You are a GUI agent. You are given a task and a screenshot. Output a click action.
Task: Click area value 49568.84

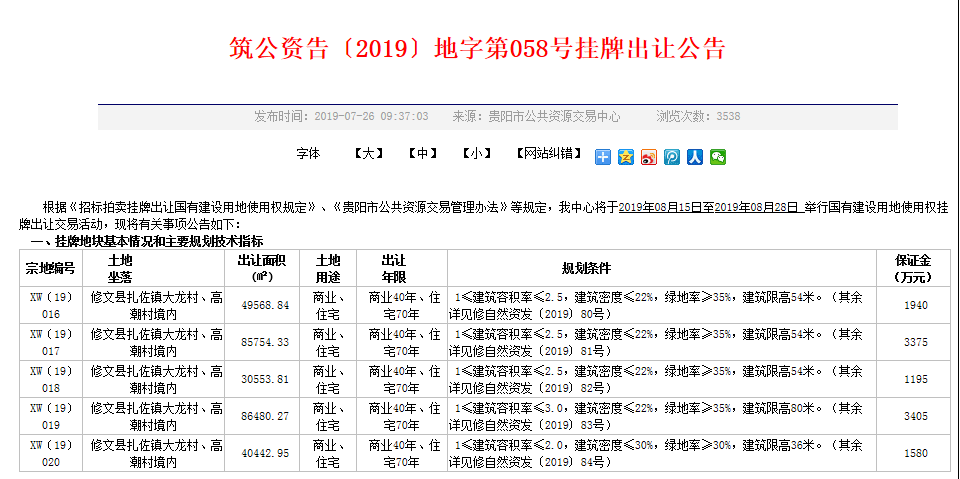click(265, 306)
